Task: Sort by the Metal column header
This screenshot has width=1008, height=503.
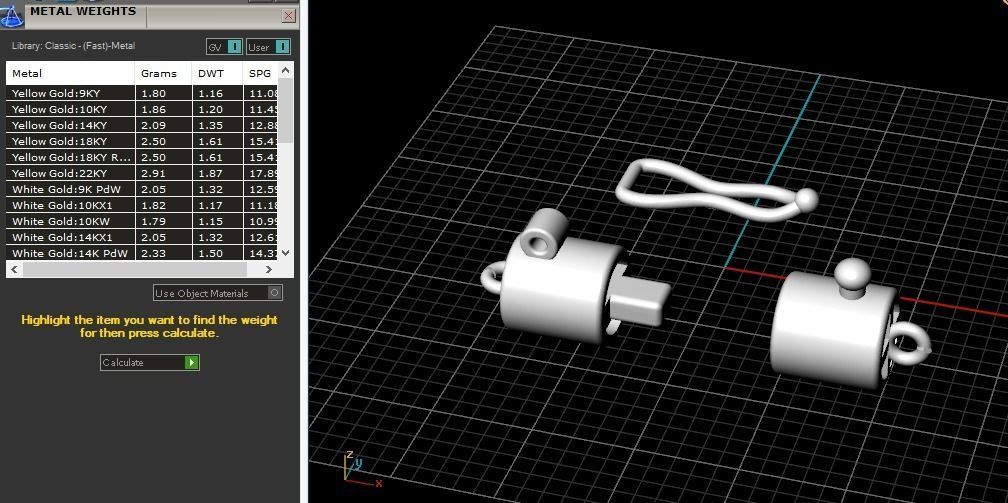Action: pos(71,73)
